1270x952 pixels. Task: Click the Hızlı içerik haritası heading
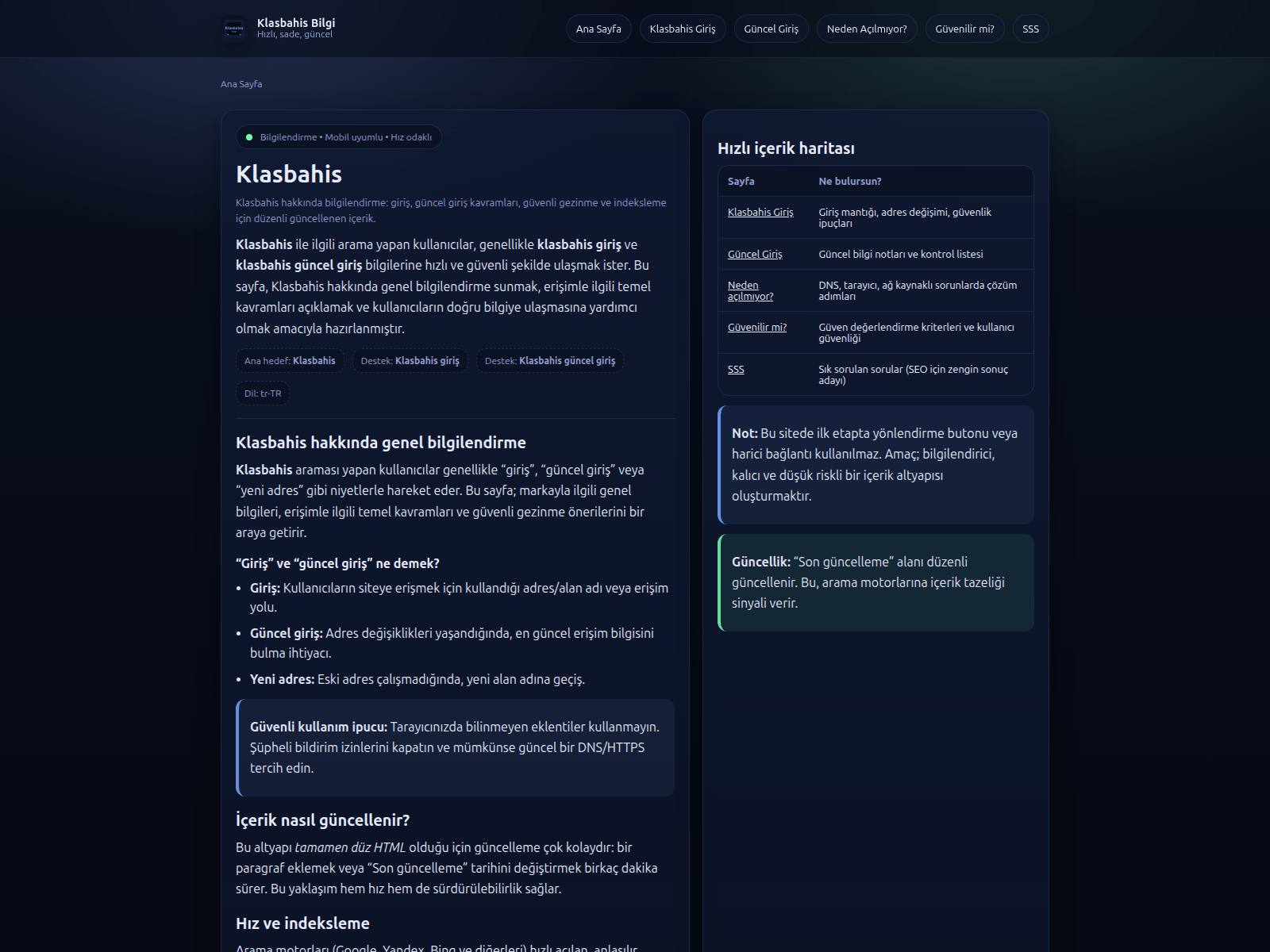pyautogui.click(x=786, y=148)
